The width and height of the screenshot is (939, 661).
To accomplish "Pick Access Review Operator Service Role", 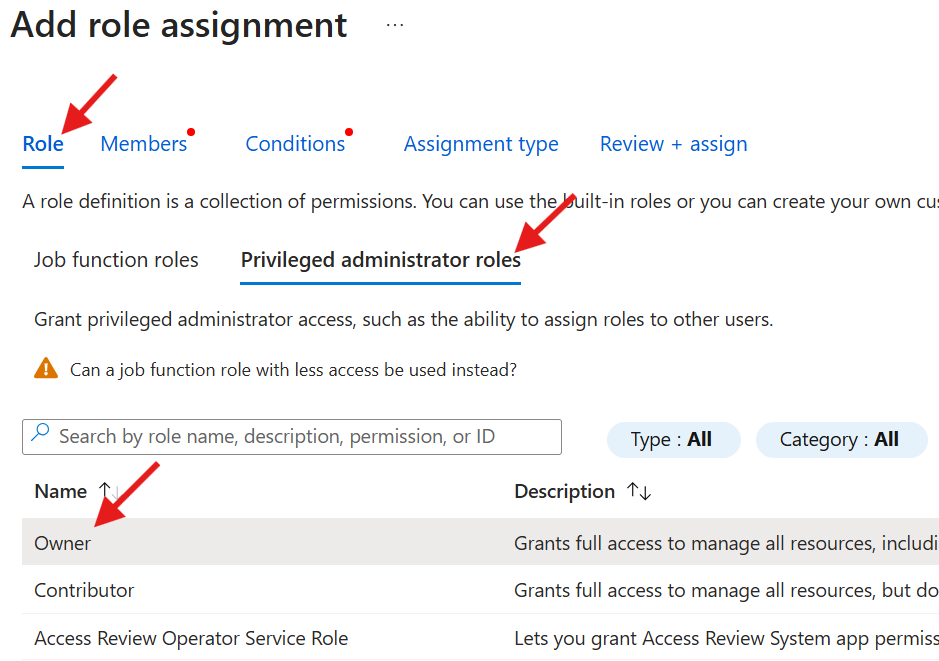I will pyautogui.click(x=191, y=638).
